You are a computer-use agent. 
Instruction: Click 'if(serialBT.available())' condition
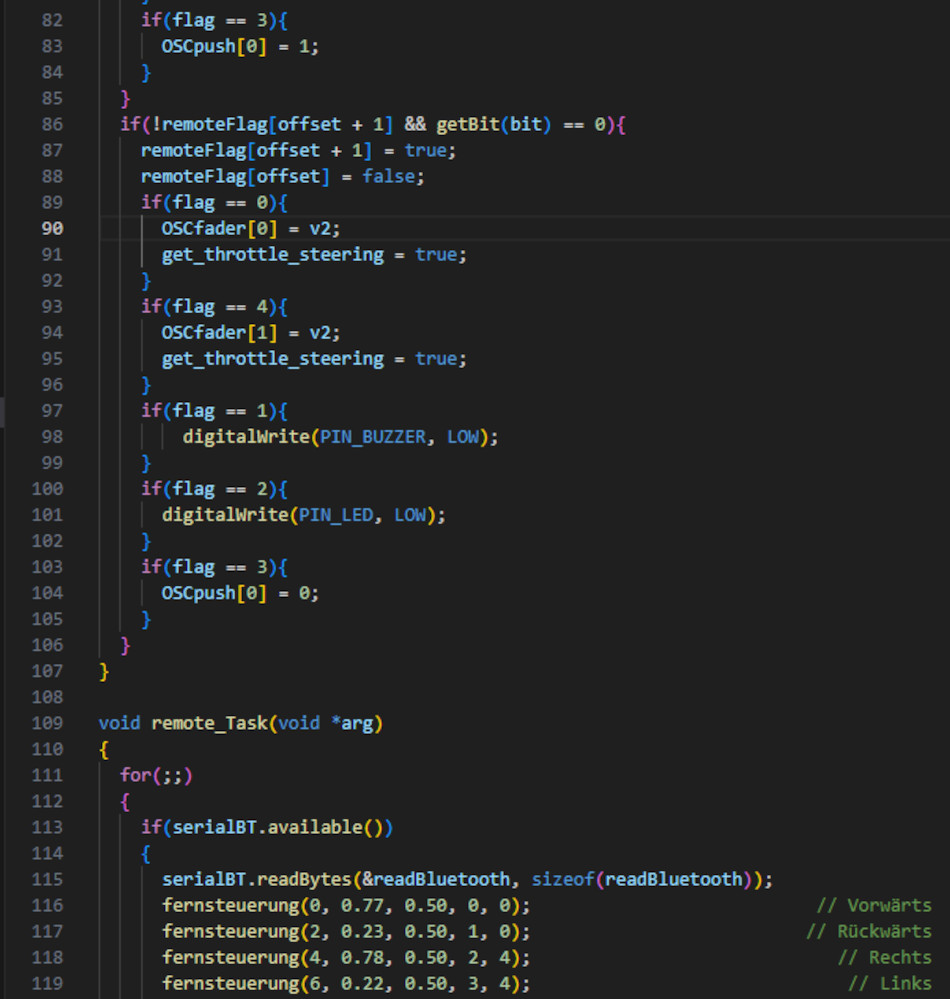click(266, 828)
